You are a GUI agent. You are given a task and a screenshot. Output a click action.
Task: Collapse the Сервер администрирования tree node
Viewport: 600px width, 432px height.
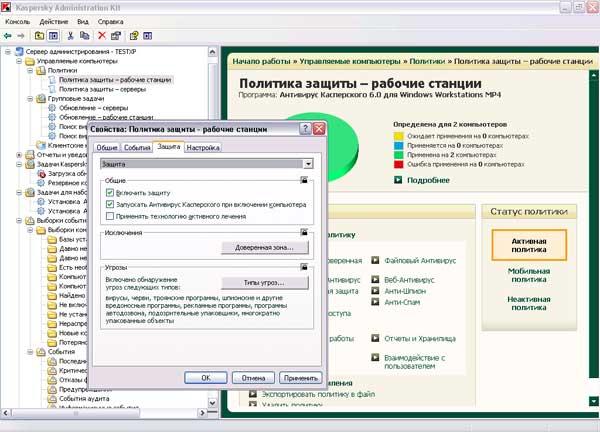pyautogui.click(x=8, y=52)
